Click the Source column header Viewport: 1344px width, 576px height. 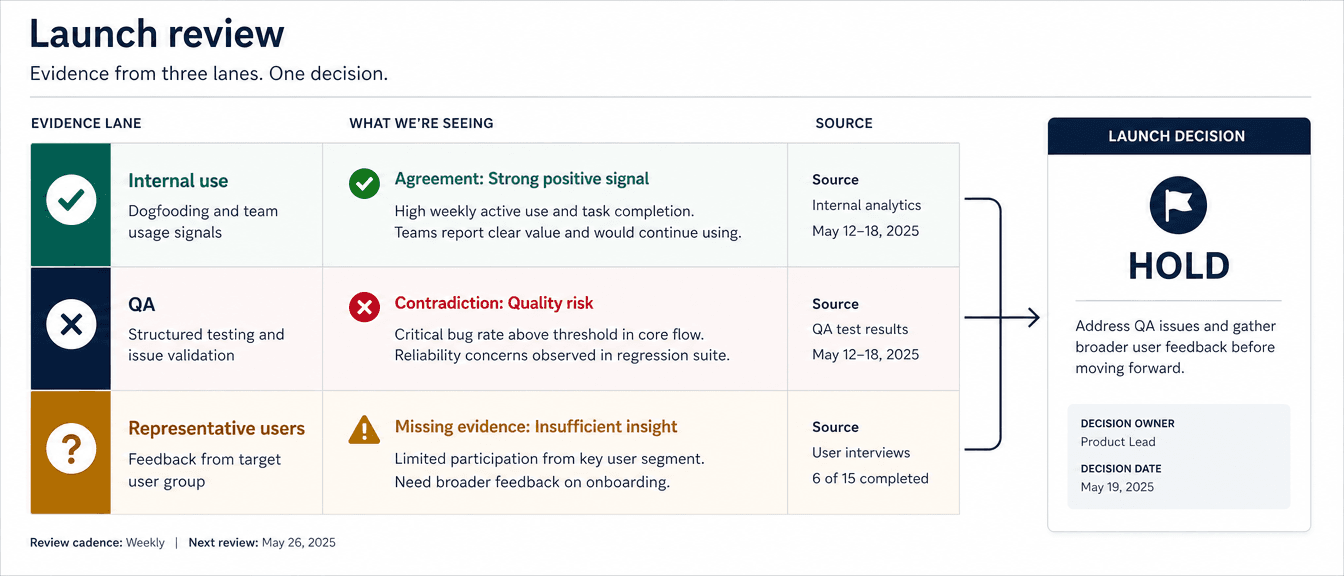tap(844, 123)
